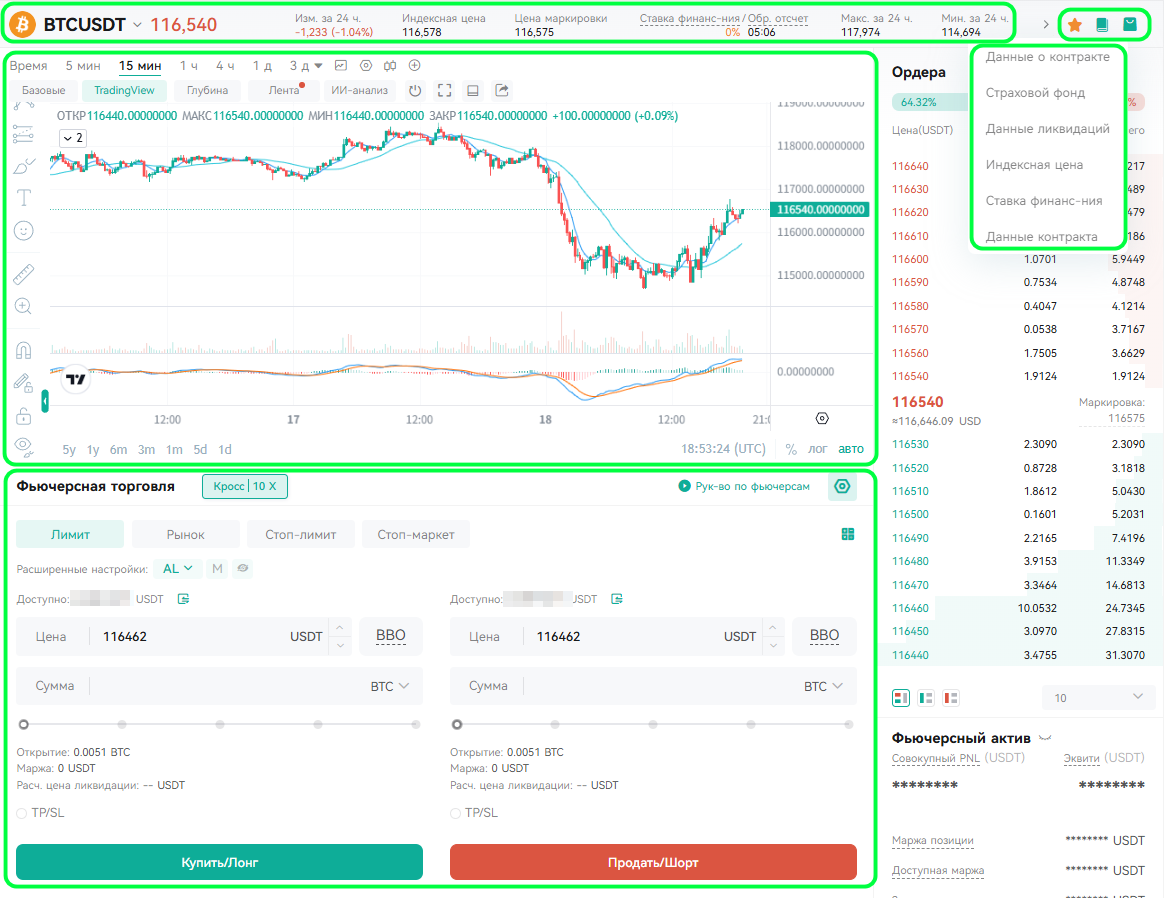
Task: Open the BTCUSDT pair dropdown
Action: tap(137, 25)
